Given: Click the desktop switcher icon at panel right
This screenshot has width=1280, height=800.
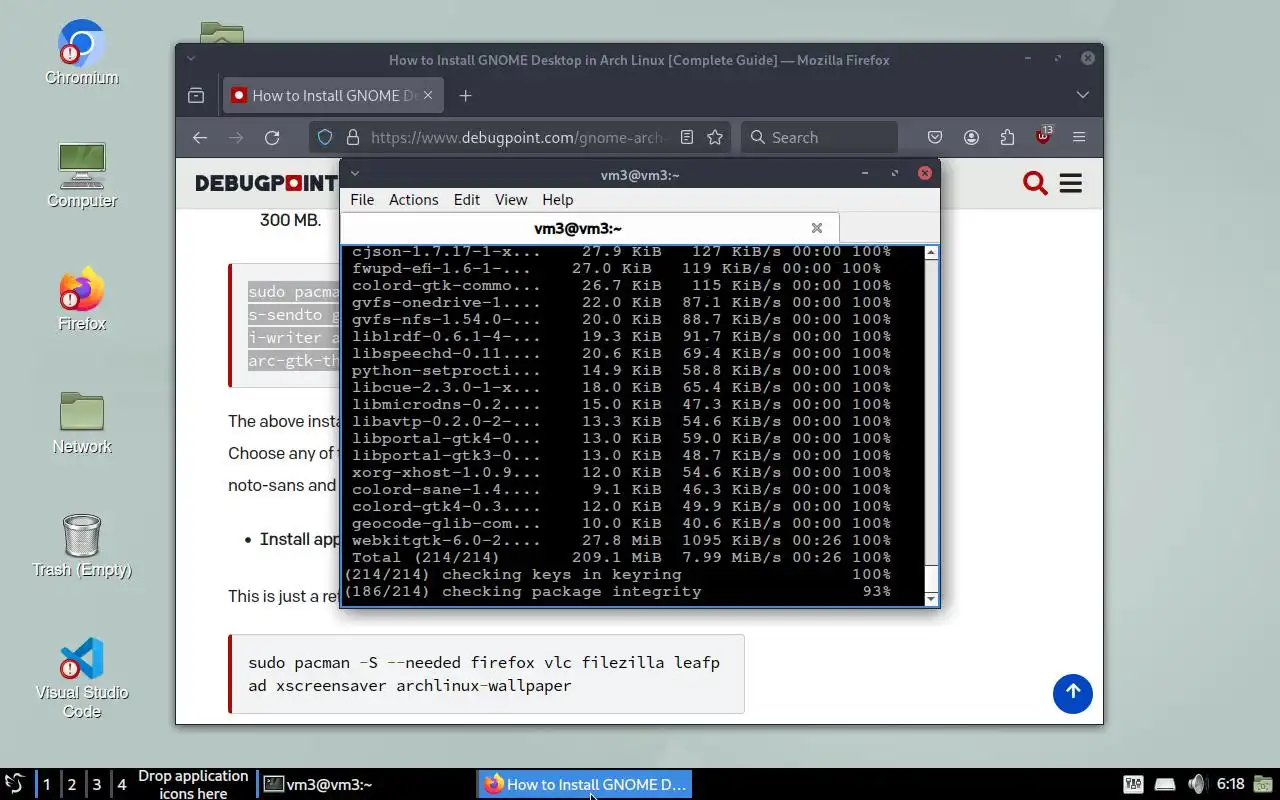Looking at the screenshot, I should [1264, 784].
